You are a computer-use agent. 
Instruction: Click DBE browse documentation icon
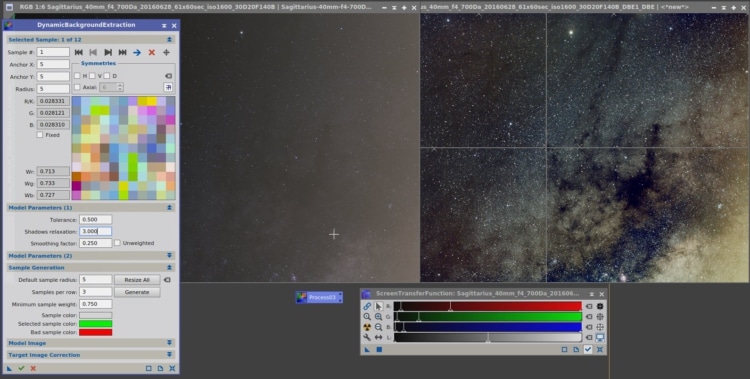tap(160, 368)
